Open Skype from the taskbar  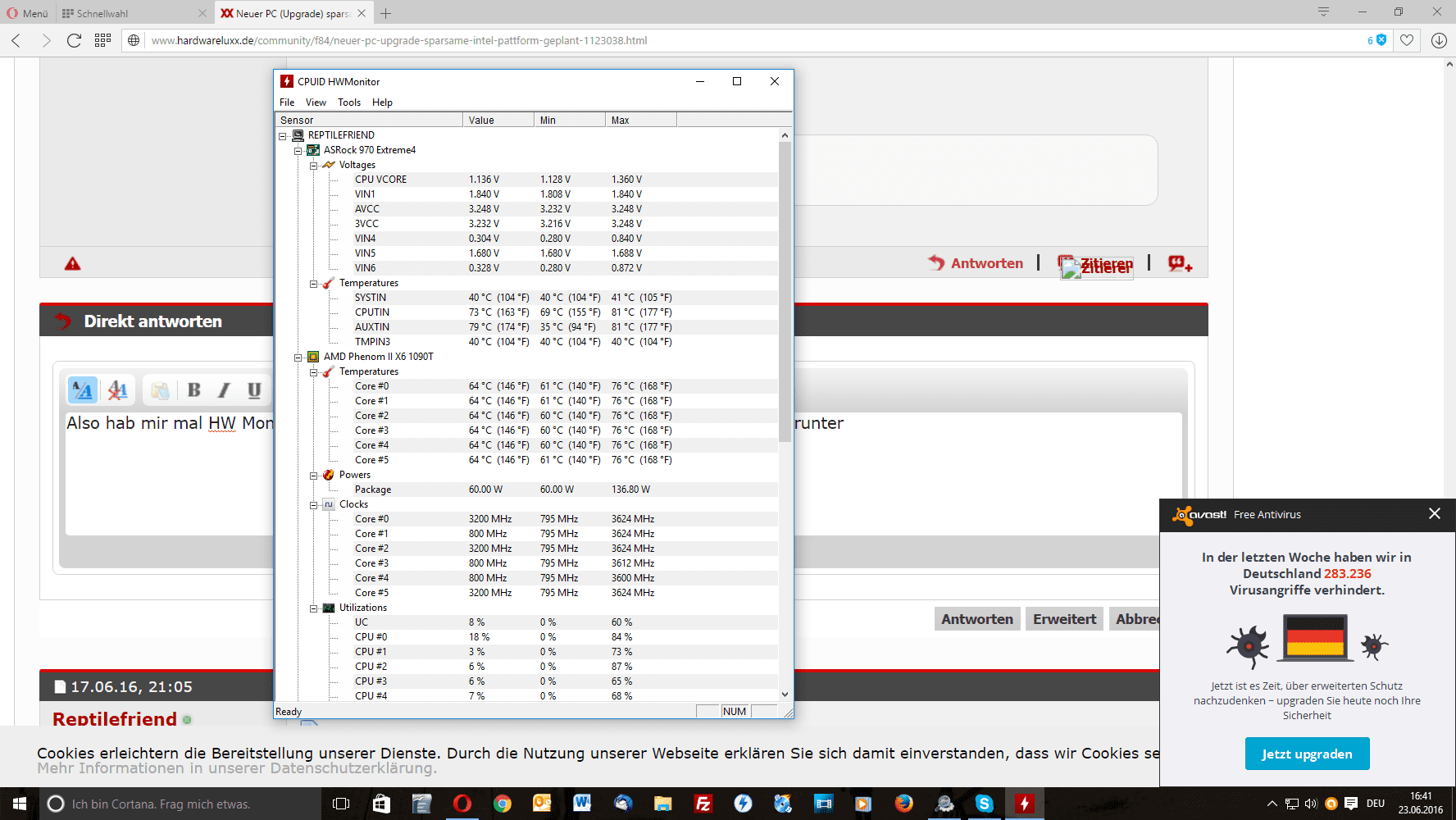[x=984, y=804]
